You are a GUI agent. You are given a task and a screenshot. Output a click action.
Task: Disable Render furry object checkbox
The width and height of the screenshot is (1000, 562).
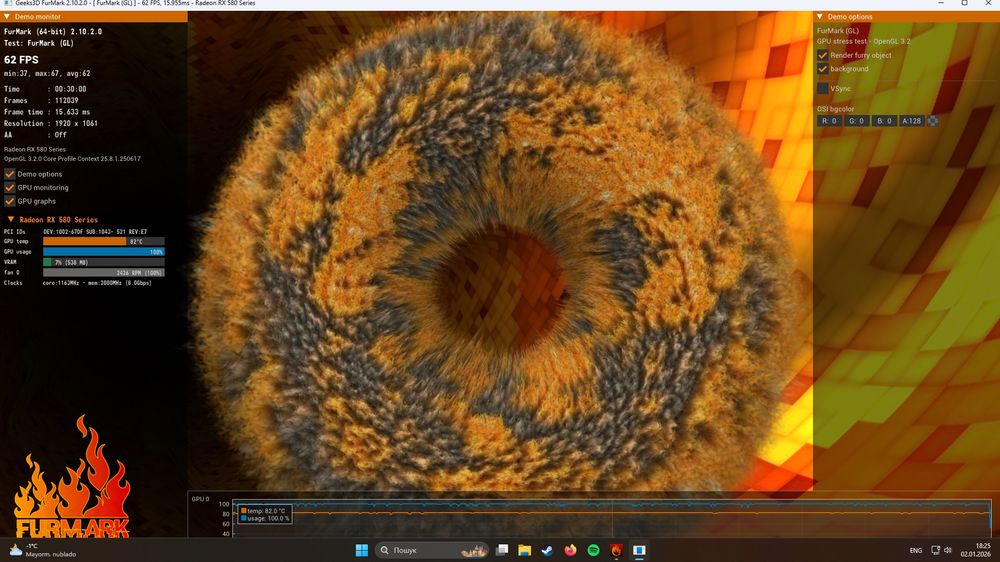coord(823,55)
